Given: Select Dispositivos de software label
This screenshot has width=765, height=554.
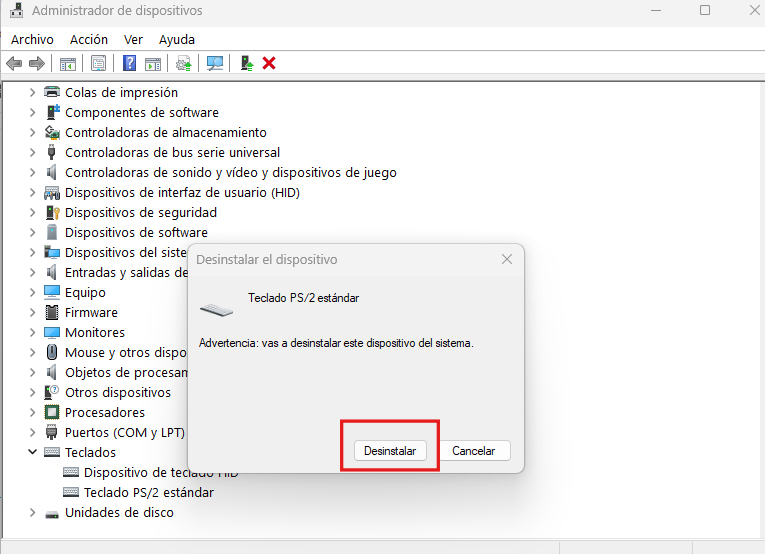Looking at the screenshot, I should [x=137, y=233].
